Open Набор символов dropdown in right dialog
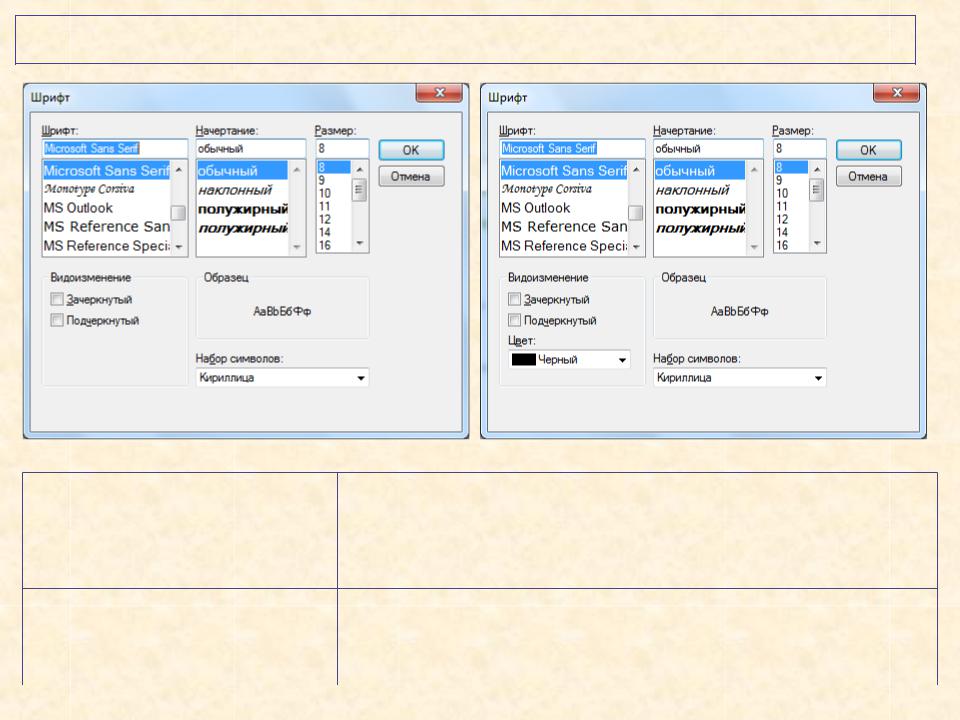This screenshot has height=720, width=960. click(740, 378)
